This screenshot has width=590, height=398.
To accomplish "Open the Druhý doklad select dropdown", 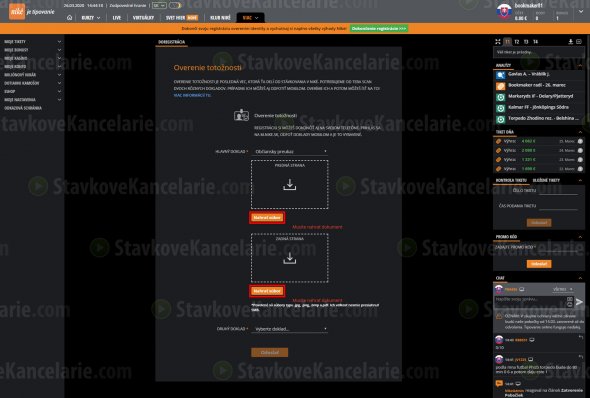I will (290, 329).
